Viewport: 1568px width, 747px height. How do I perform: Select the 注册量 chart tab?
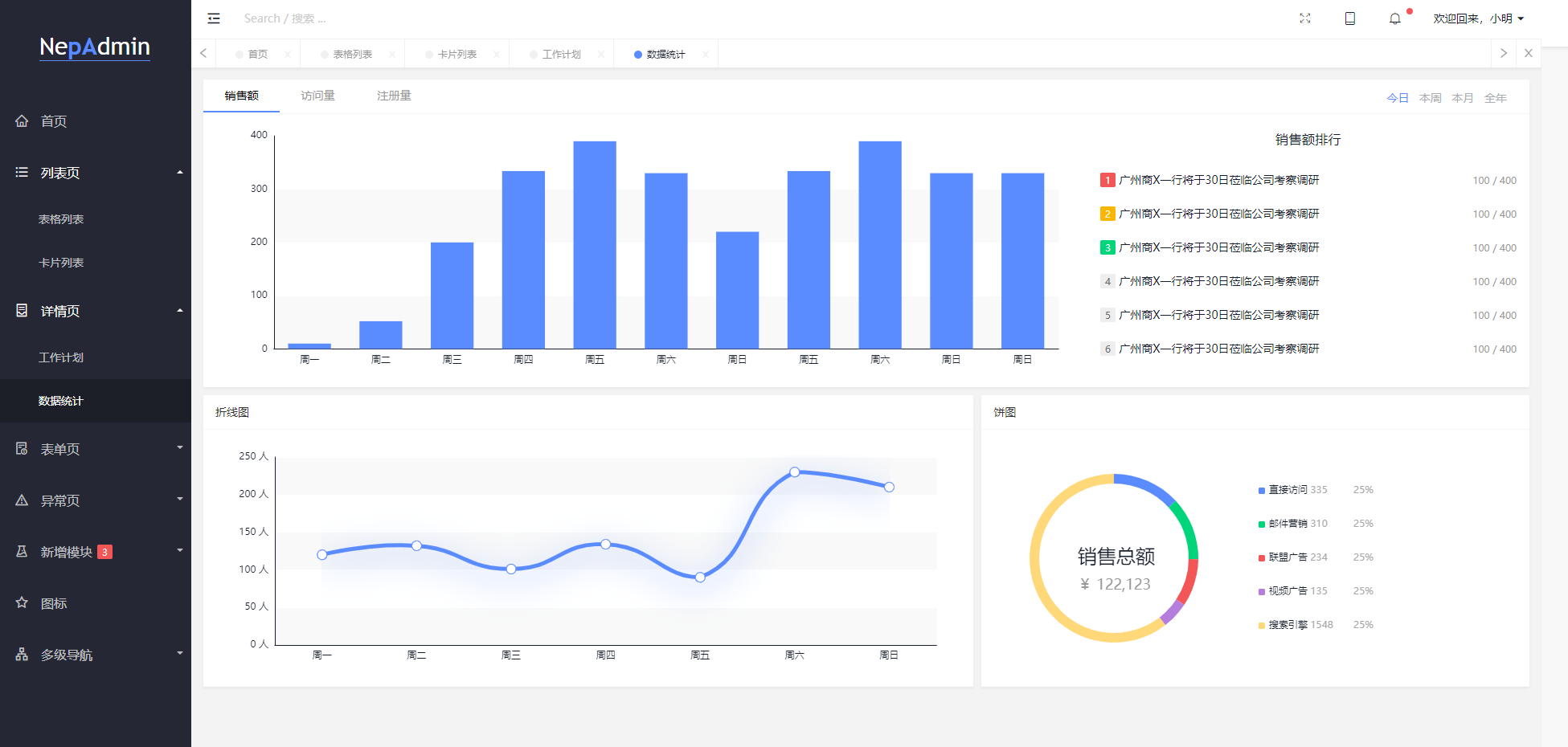(394, 96)
